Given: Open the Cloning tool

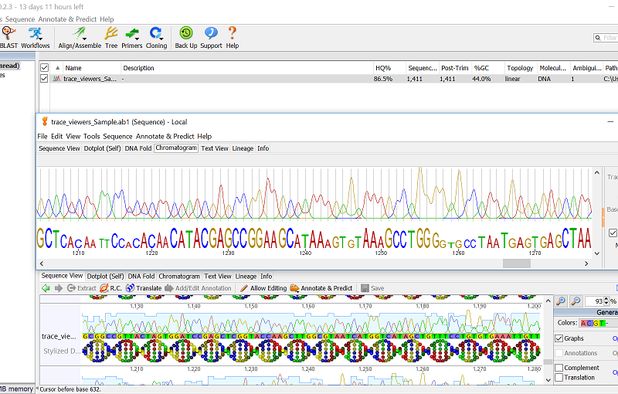Looking at the screenshot, I should pos(156,38).
